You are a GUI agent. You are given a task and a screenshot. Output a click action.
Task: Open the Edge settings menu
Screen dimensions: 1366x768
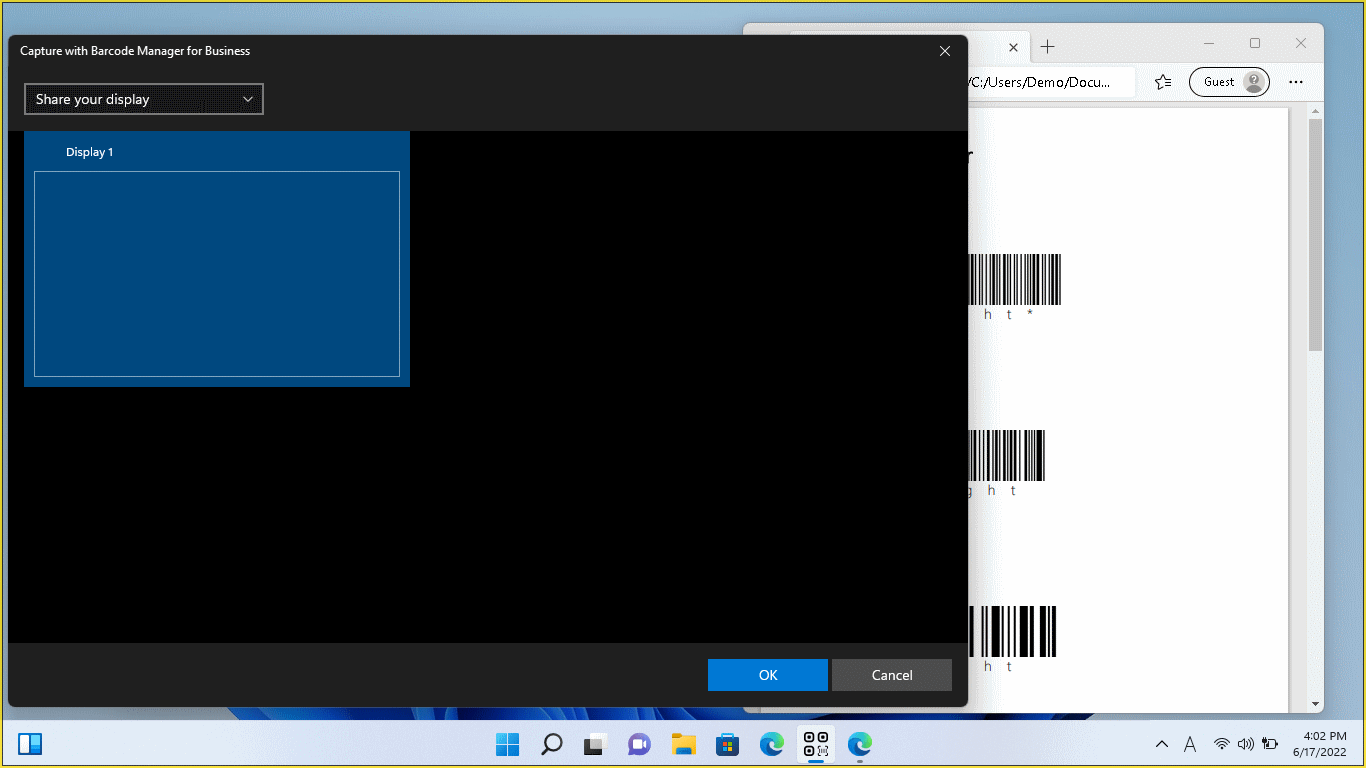1297,82
